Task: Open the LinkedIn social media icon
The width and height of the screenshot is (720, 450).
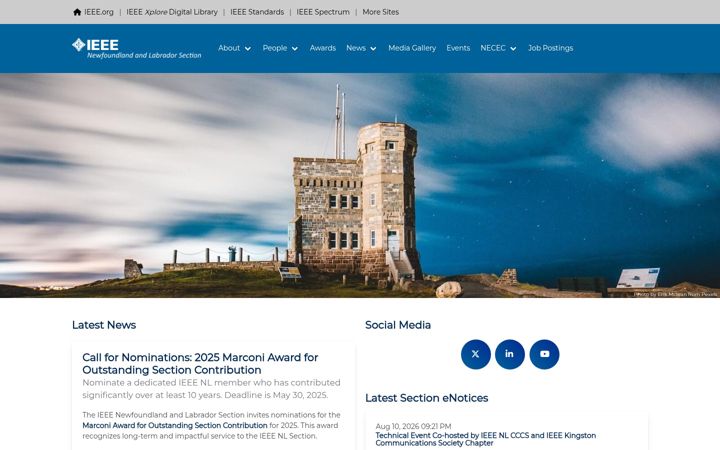Action: tap(510, 354)
